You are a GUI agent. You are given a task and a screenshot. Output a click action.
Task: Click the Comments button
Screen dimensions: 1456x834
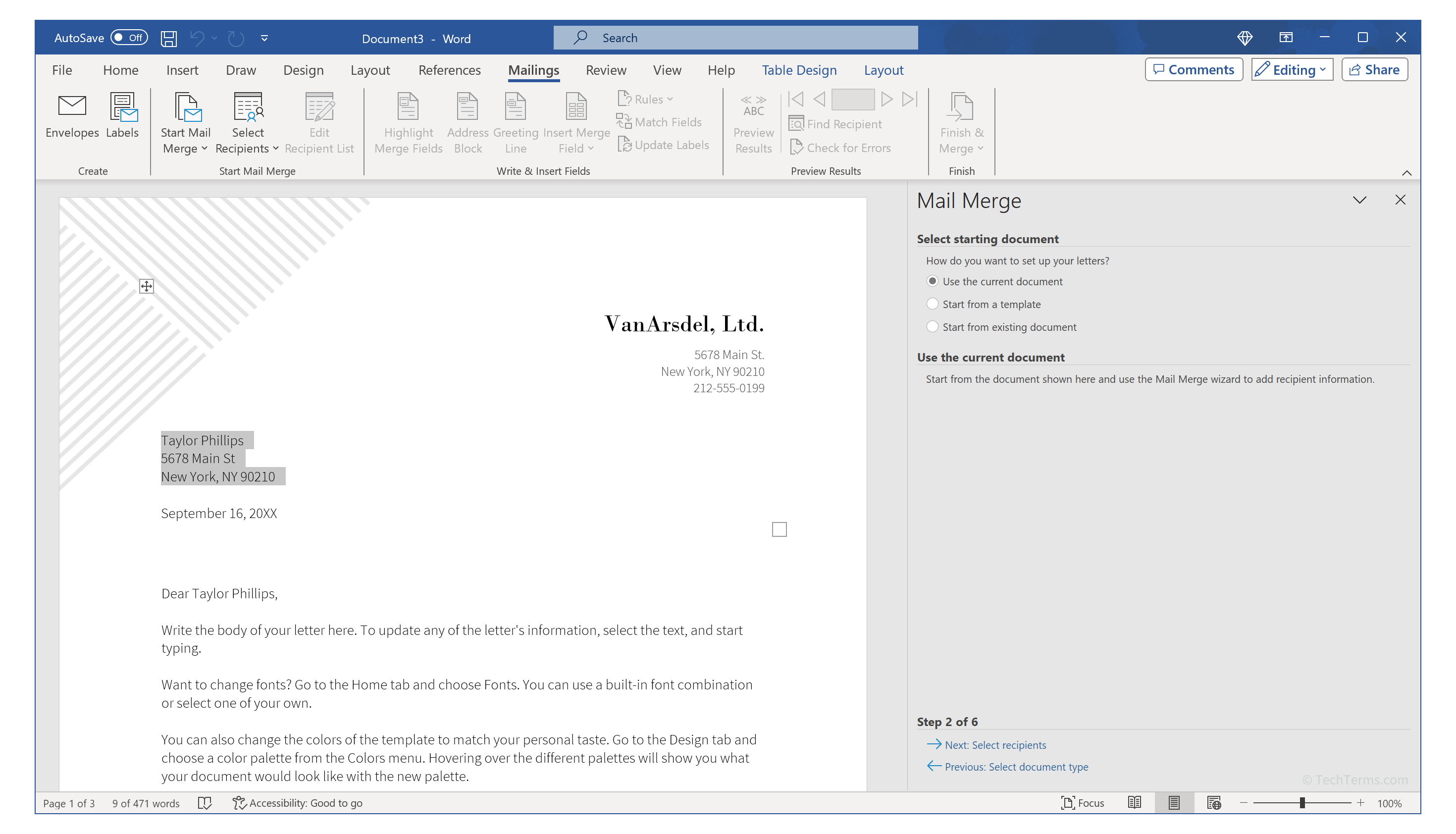pos(1194,70)
